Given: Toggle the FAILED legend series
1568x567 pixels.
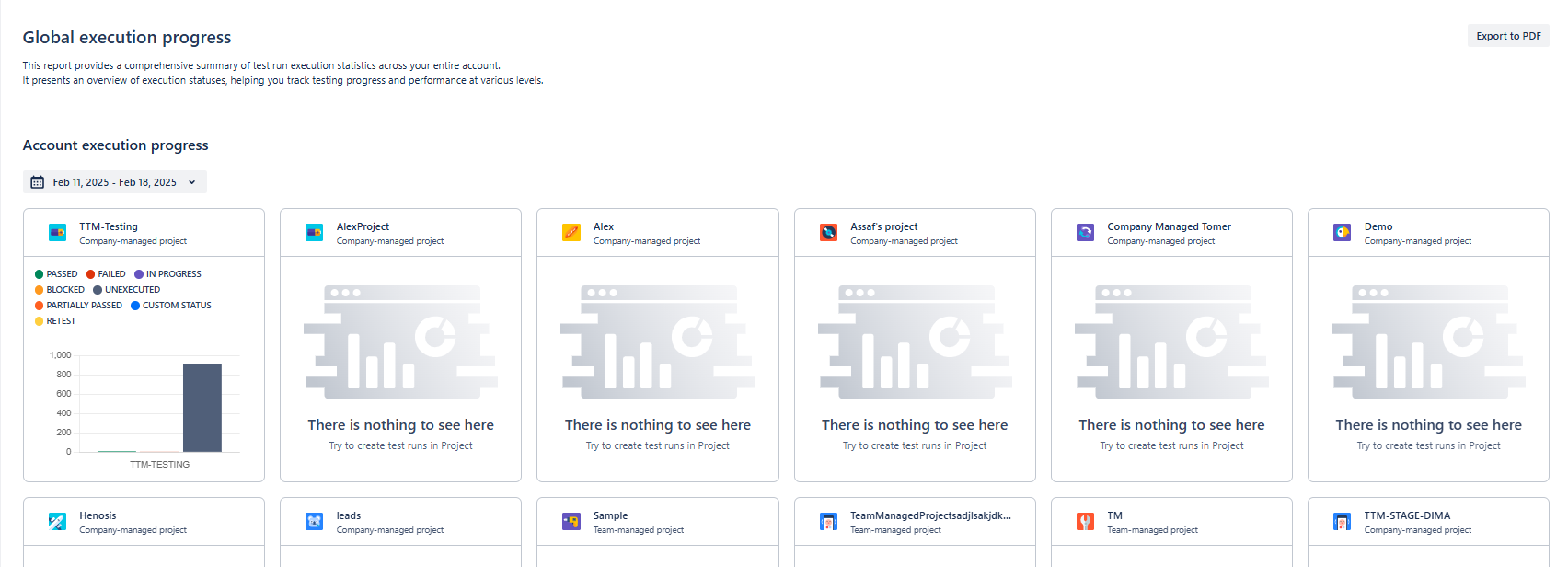Looking at the screenshot, I should pos(106,274).
